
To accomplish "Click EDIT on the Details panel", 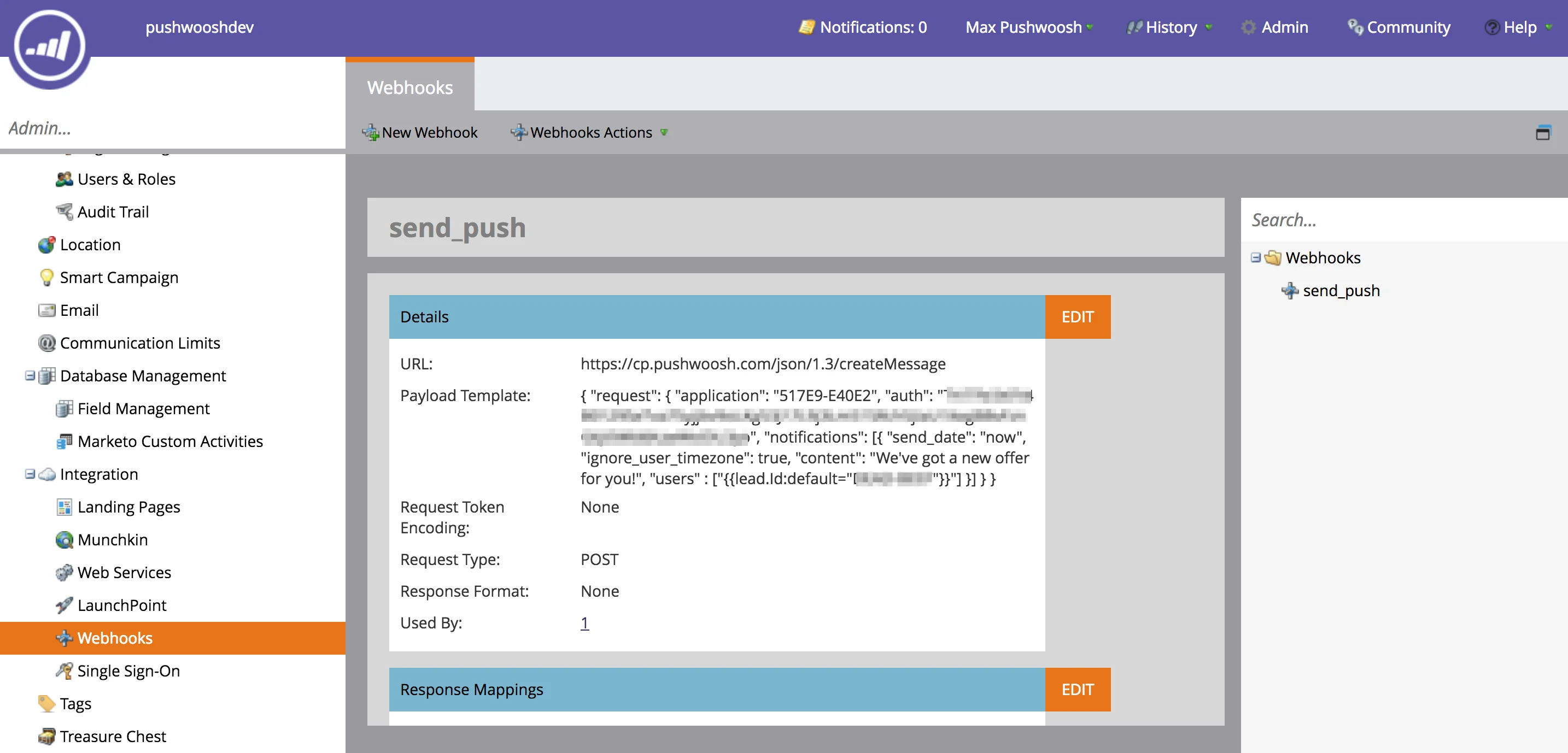I will 1078,316.
